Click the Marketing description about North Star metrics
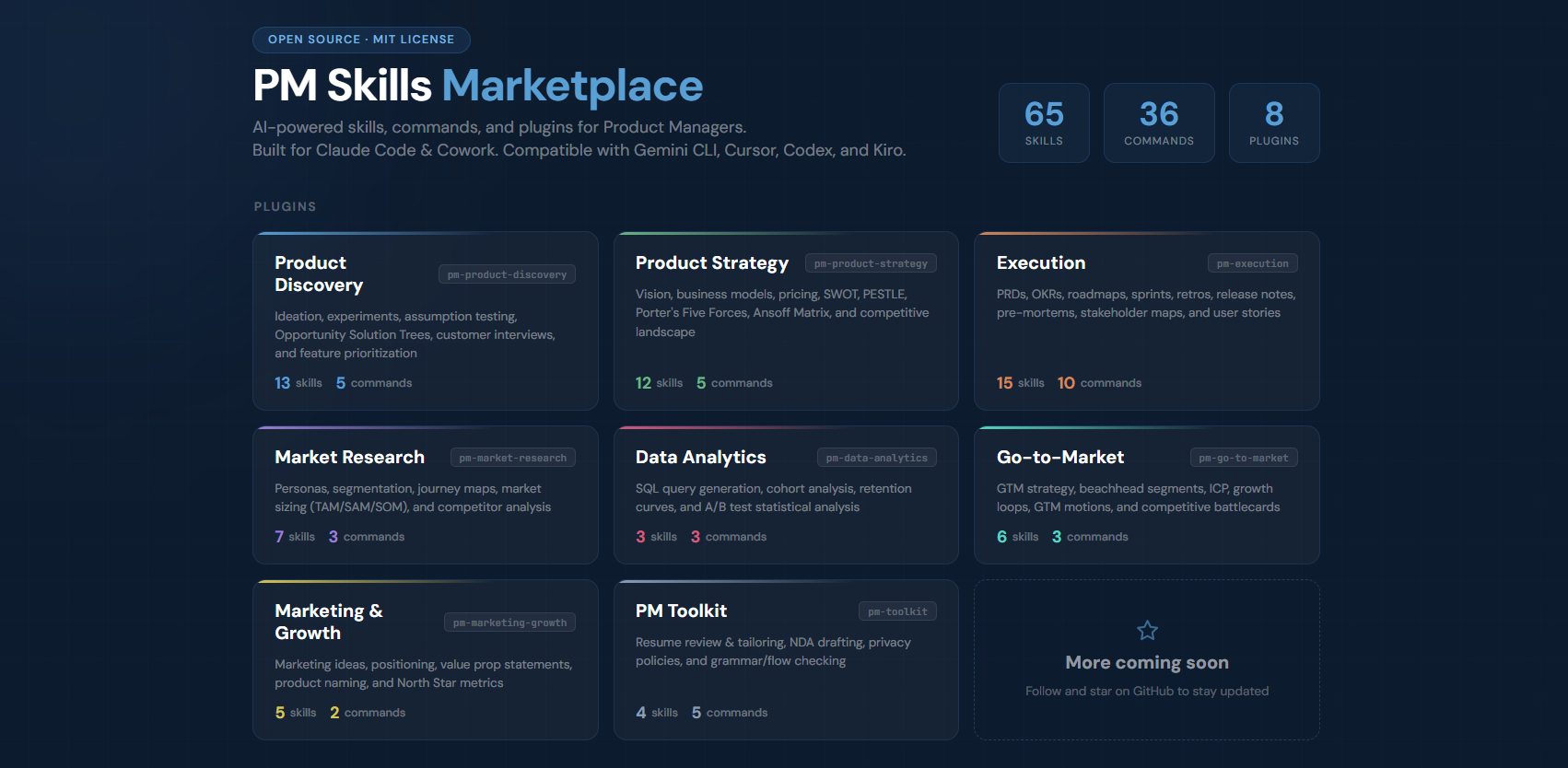The image size is (1568, 768). (x=424, y=674)
